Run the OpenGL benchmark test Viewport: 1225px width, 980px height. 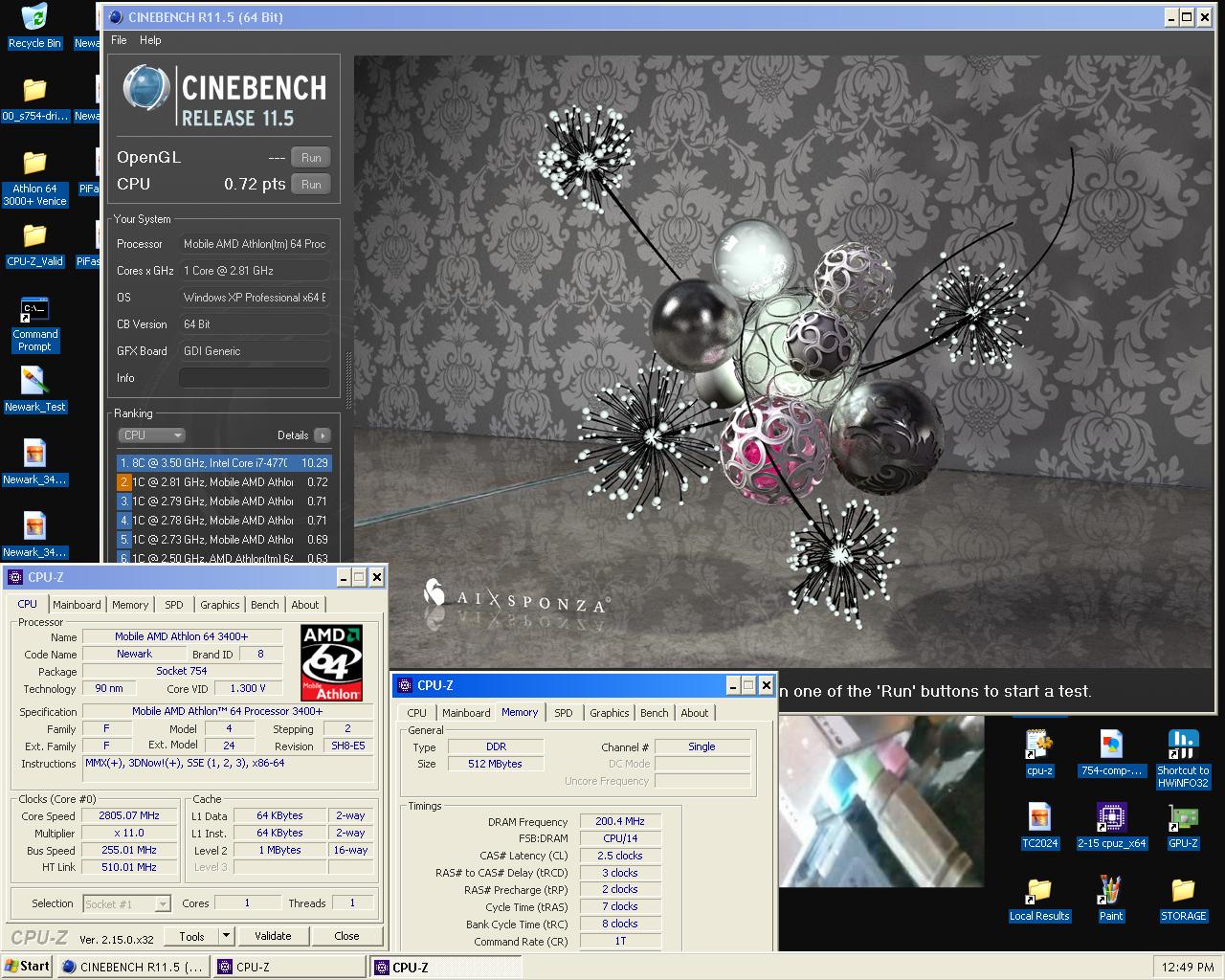coord(311,158)
